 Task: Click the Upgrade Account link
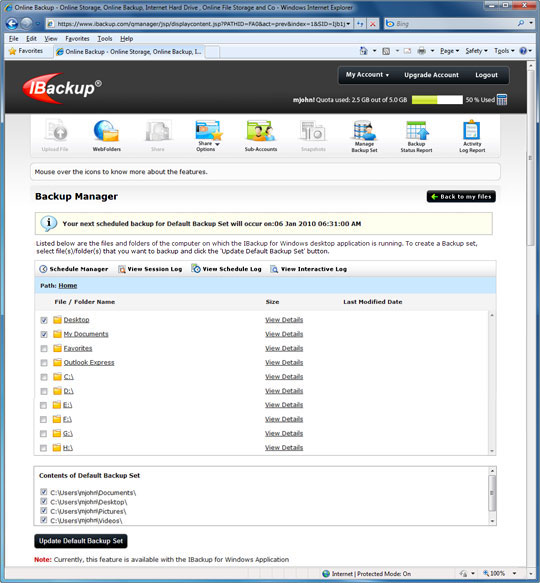pos(431,75)
